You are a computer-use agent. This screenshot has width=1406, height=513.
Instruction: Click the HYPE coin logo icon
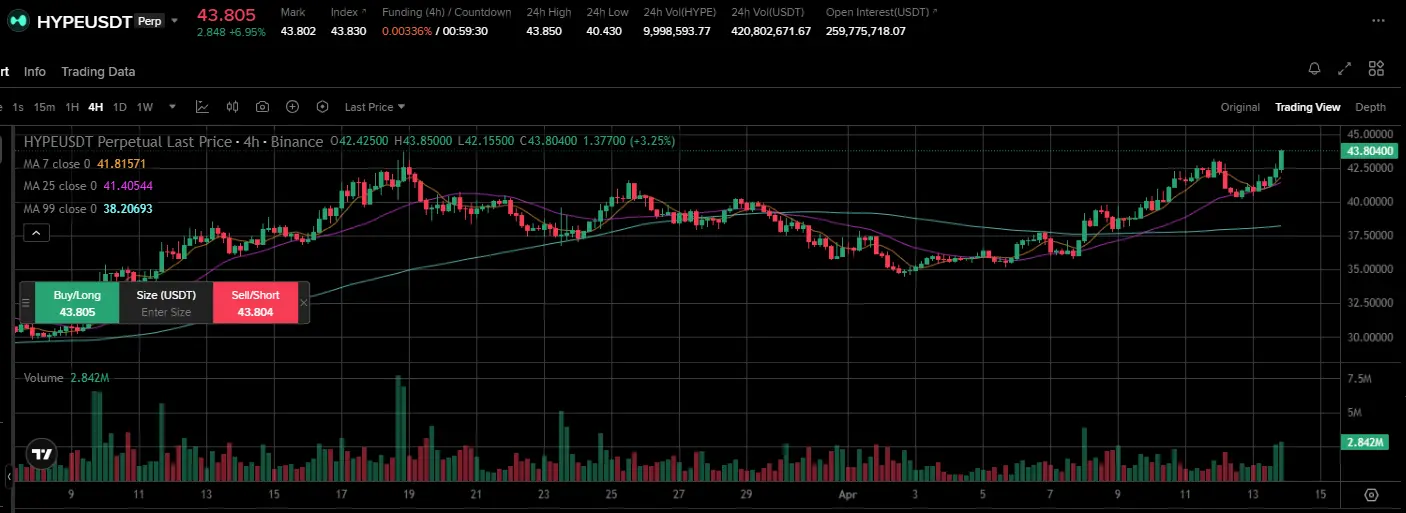pyautogui.click(x=18, y=21)
